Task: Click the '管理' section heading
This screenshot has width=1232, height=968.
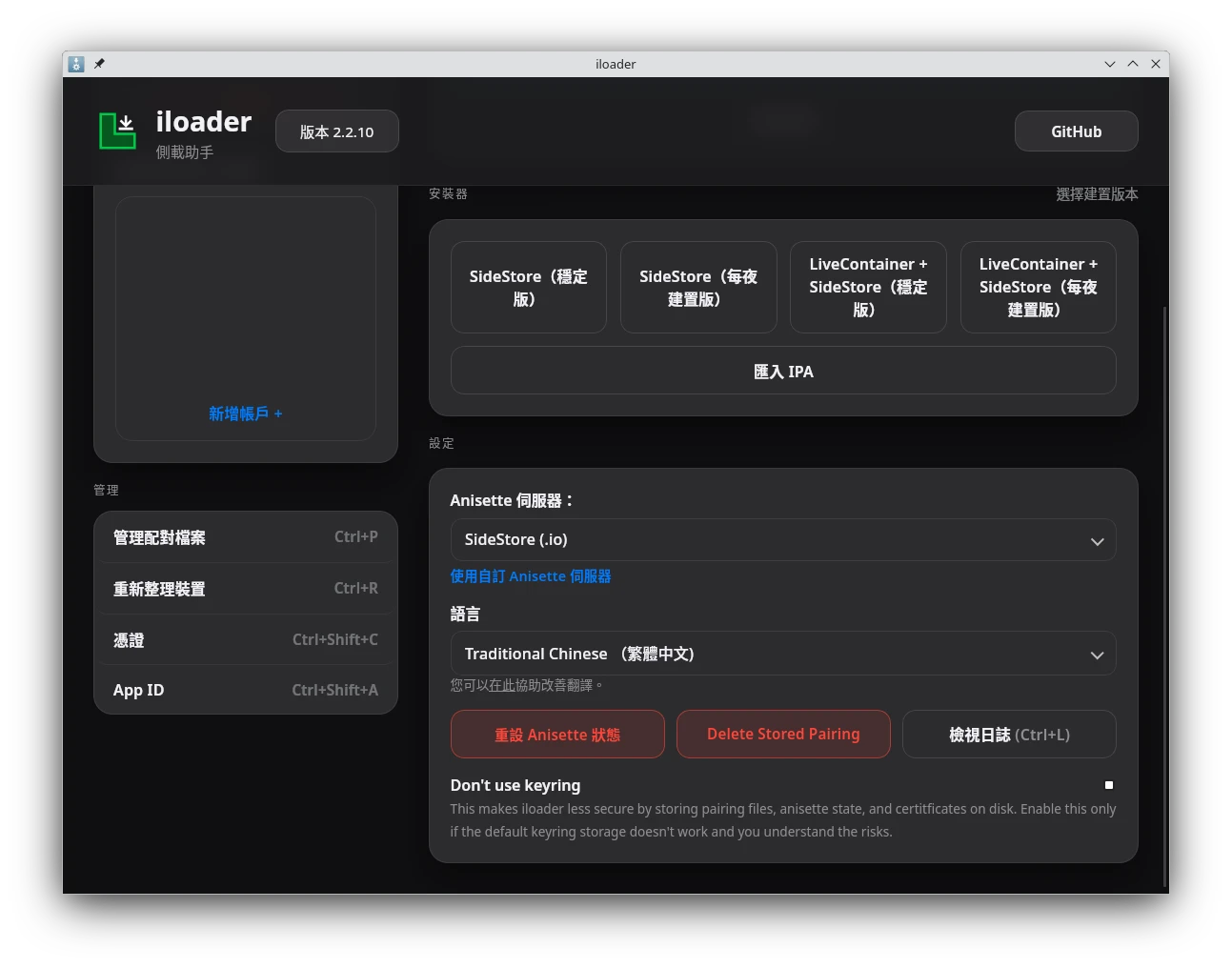Action: click(106, 490)
